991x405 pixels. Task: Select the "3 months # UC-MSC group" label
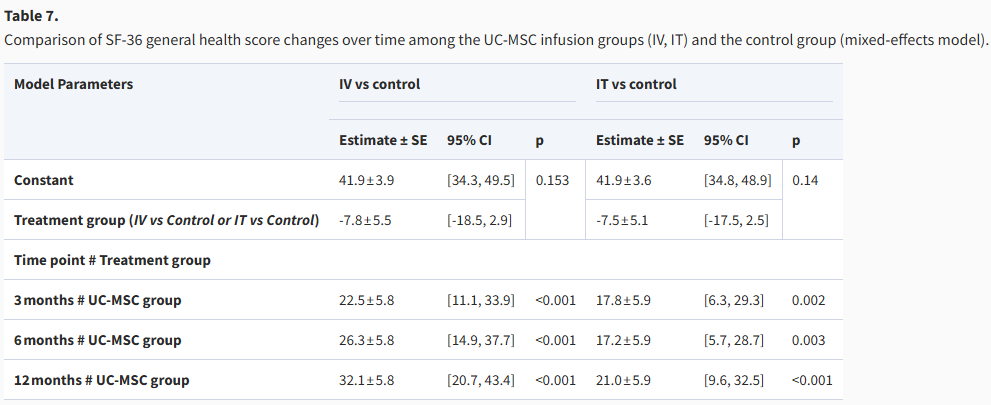point(97,300)
